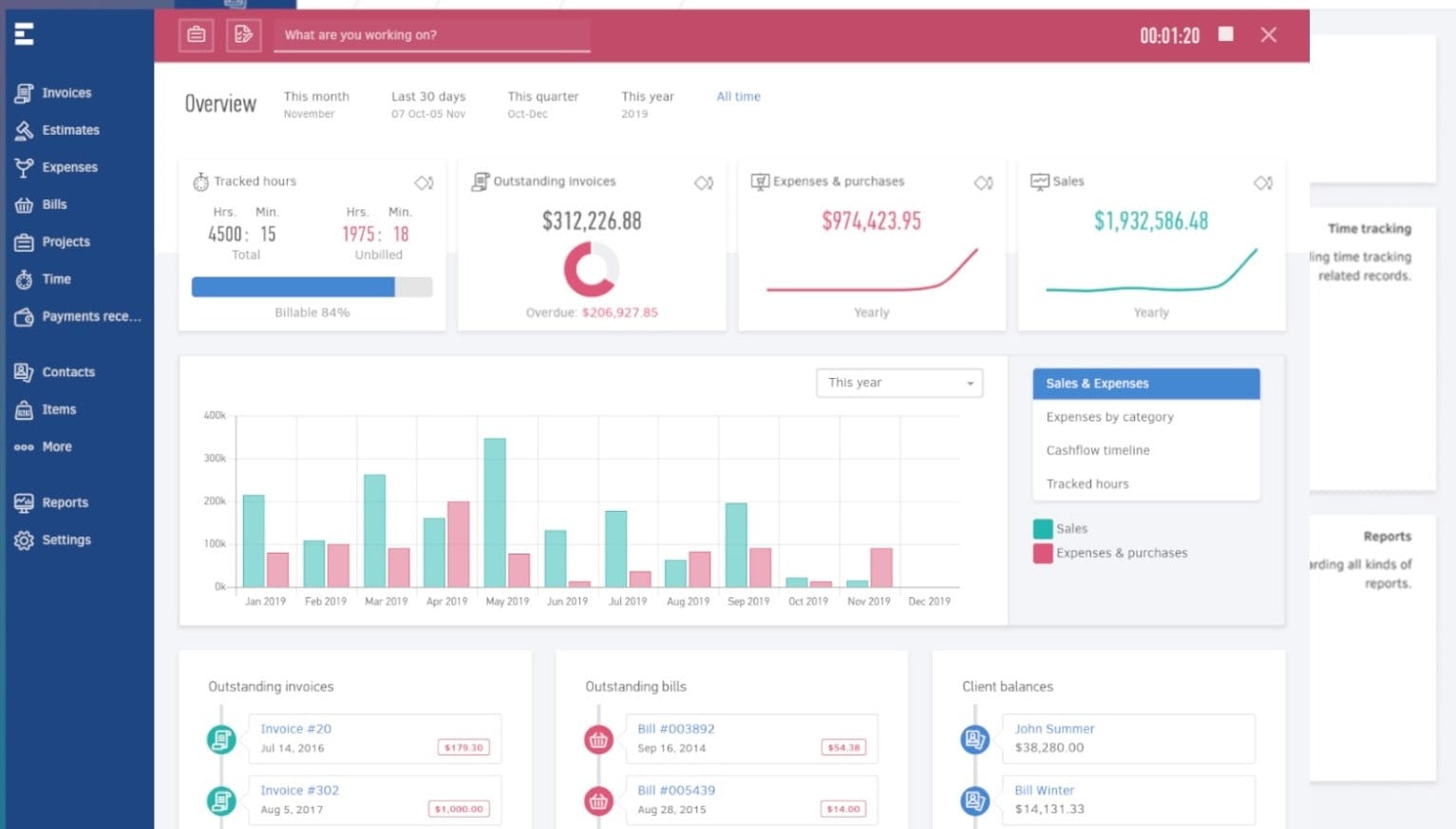The height and width of the screenshot is (829, 1456).
Task: Click the note icon in timer bar
Action: tap(244, 35)
